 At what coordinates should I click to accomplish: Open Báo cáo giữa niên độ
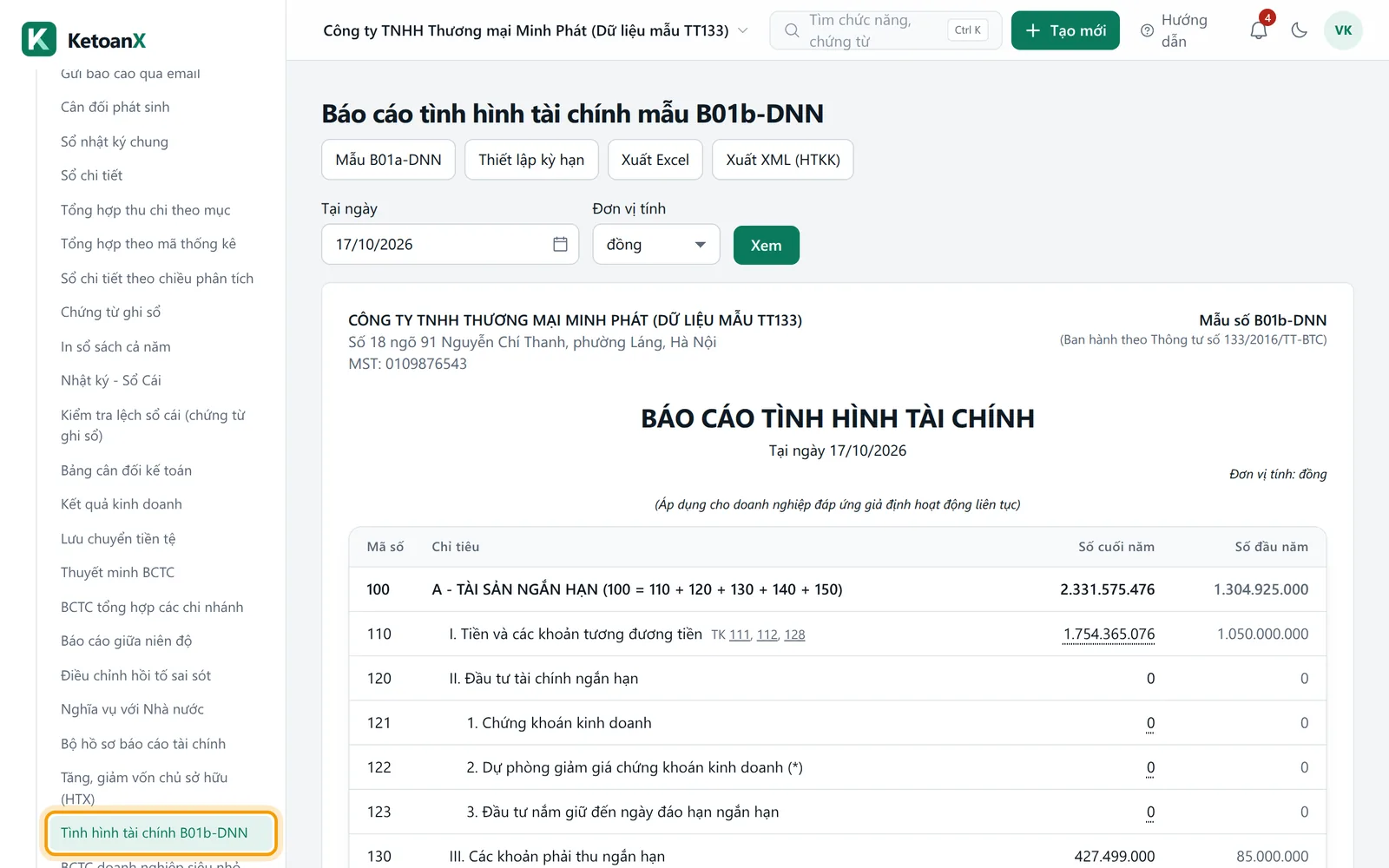[126, 641]
